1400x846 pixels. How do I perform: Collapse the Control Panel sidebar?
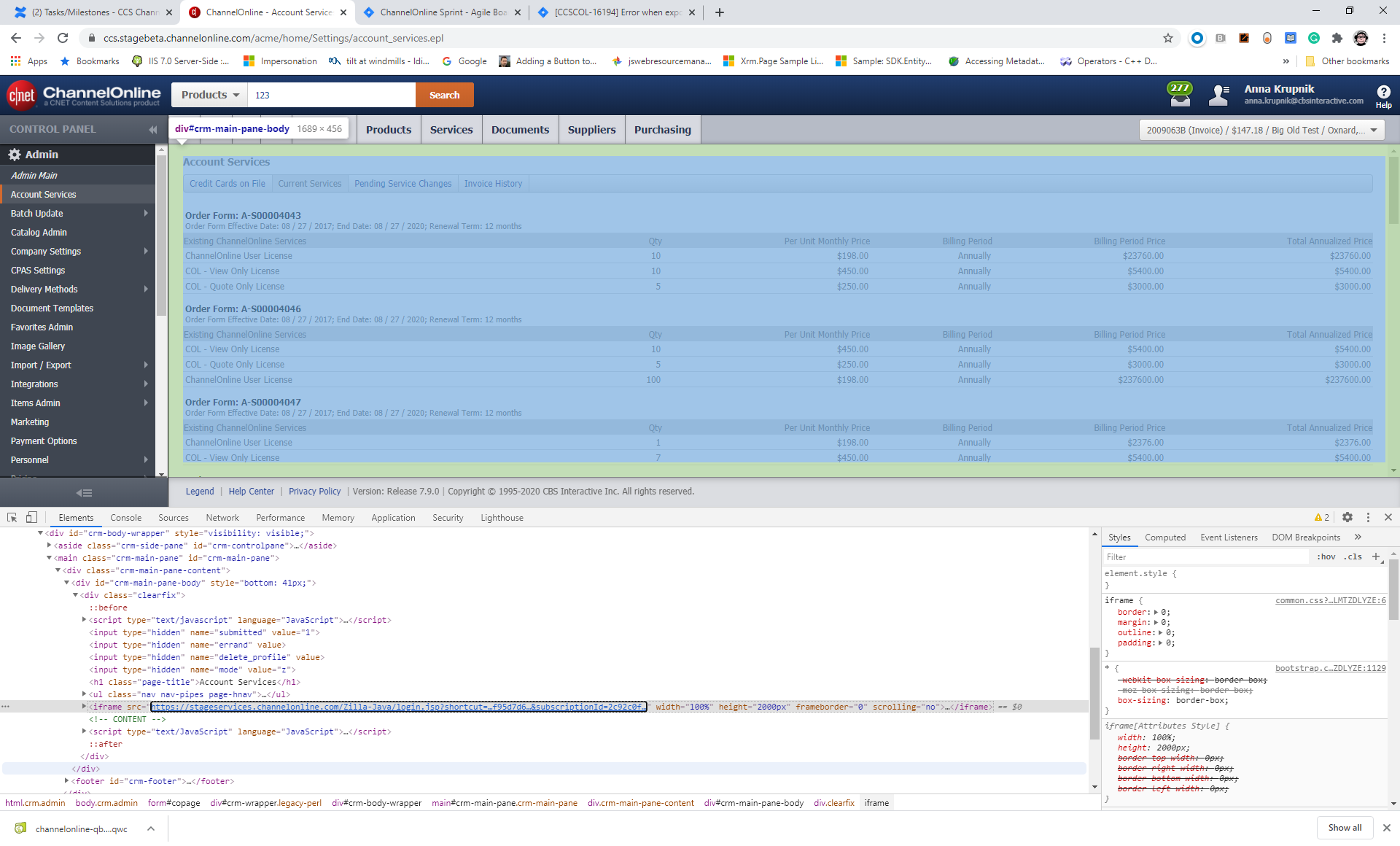pyautogui.click(x=152, y=130)
